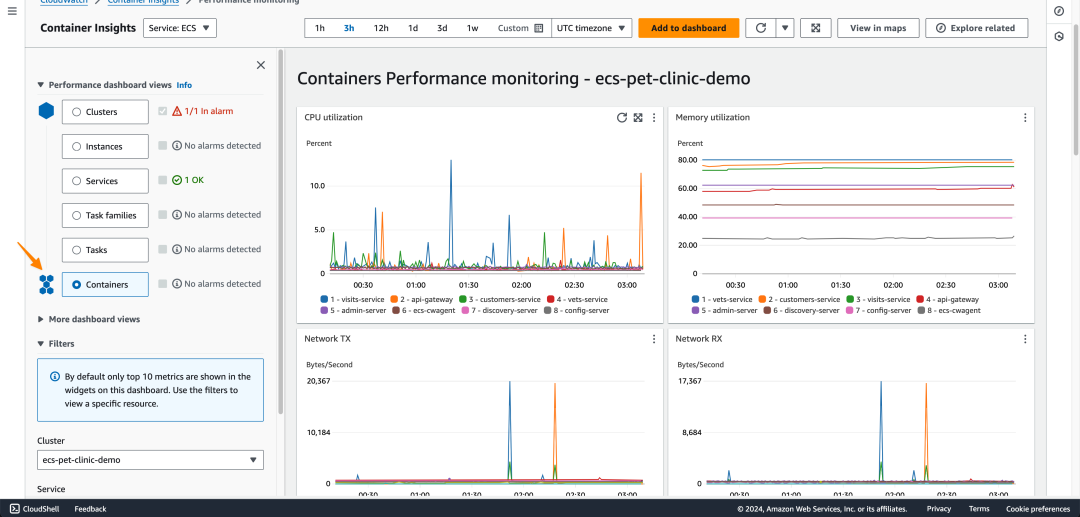Viewport: 1080px width, 517px height.
Task: Click the Containers hexagon cluster icon
Action: tap(46, 284)
